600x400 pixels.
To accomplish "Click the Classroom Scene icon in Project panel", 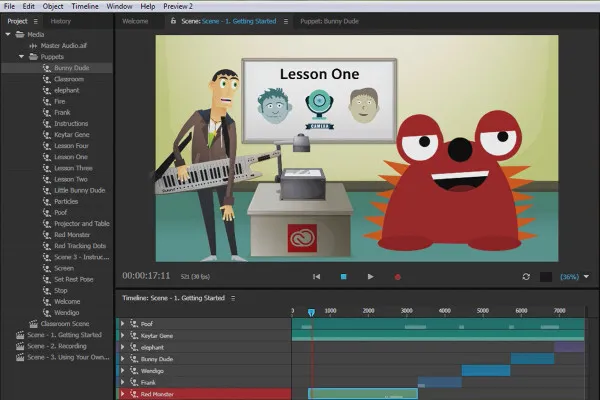I will click(x=33, y=324).
